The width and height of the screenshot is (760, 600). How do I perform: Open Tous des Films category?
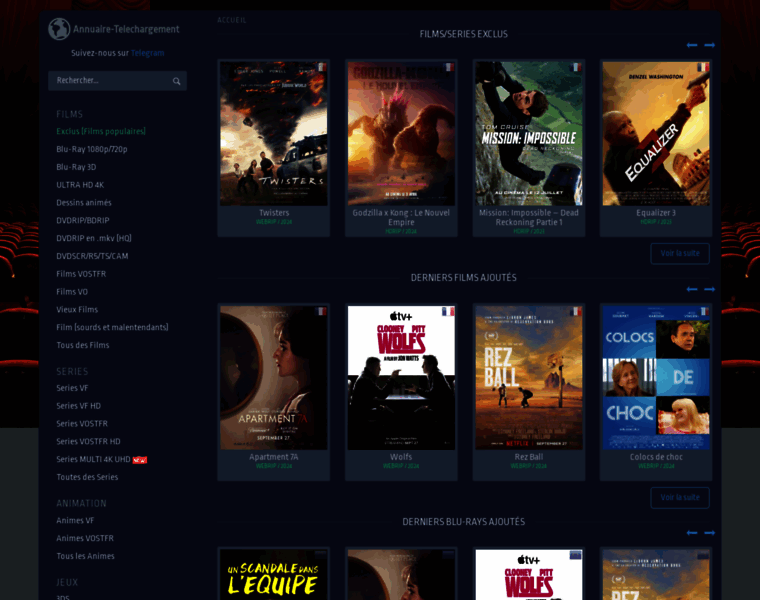83,345
